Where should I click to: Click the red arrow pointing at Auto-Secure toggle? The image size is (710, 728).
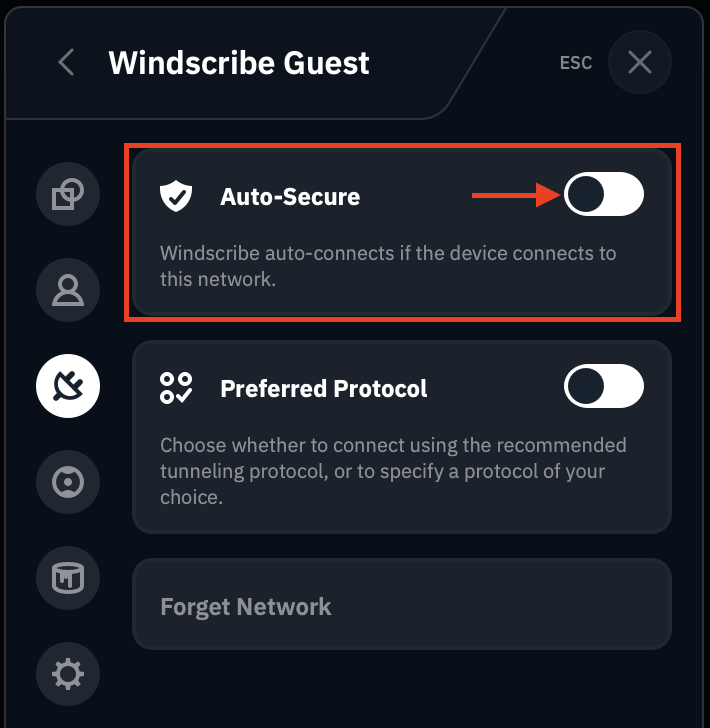[x=514, y=195]
